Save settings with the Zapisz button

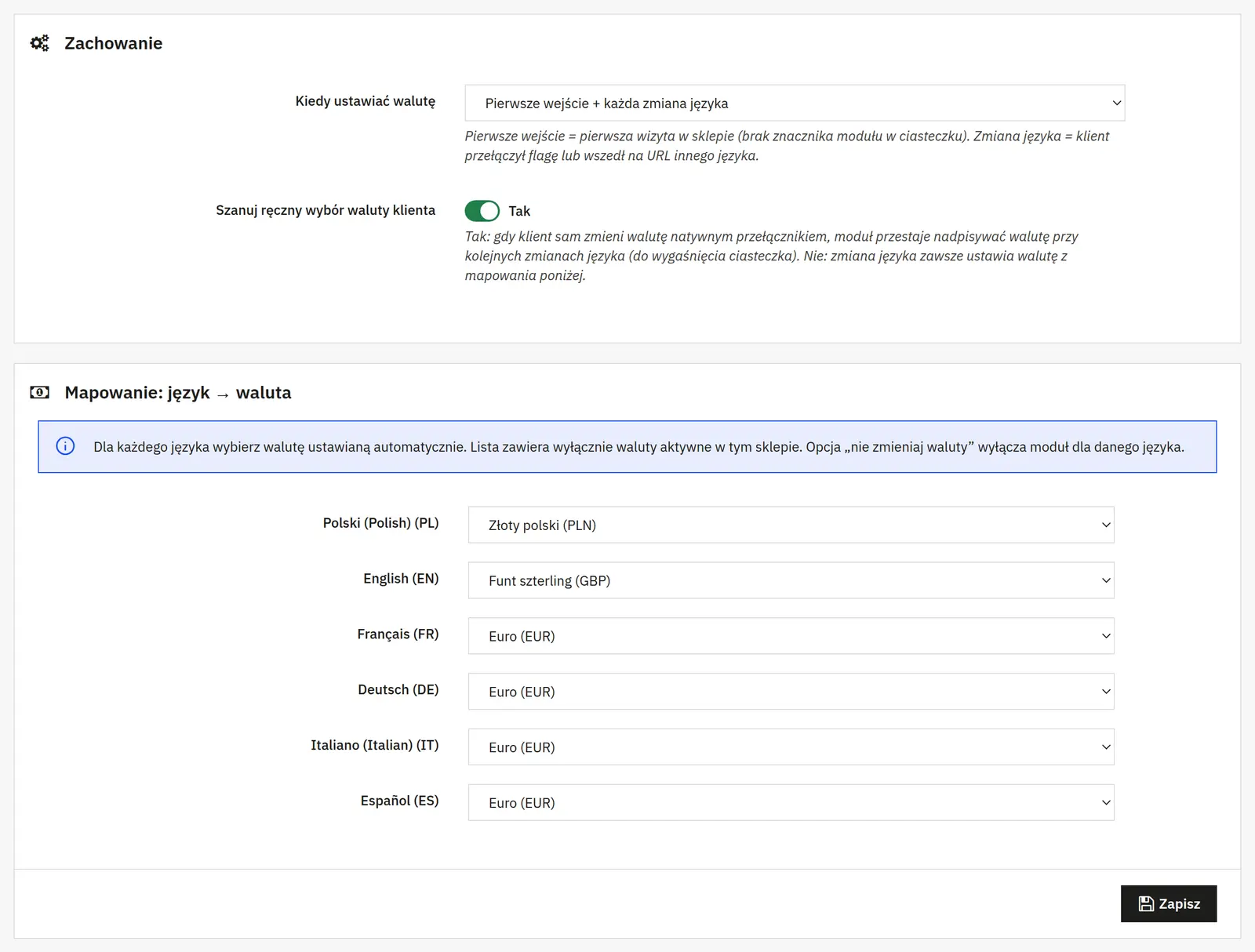(1169, 903)
